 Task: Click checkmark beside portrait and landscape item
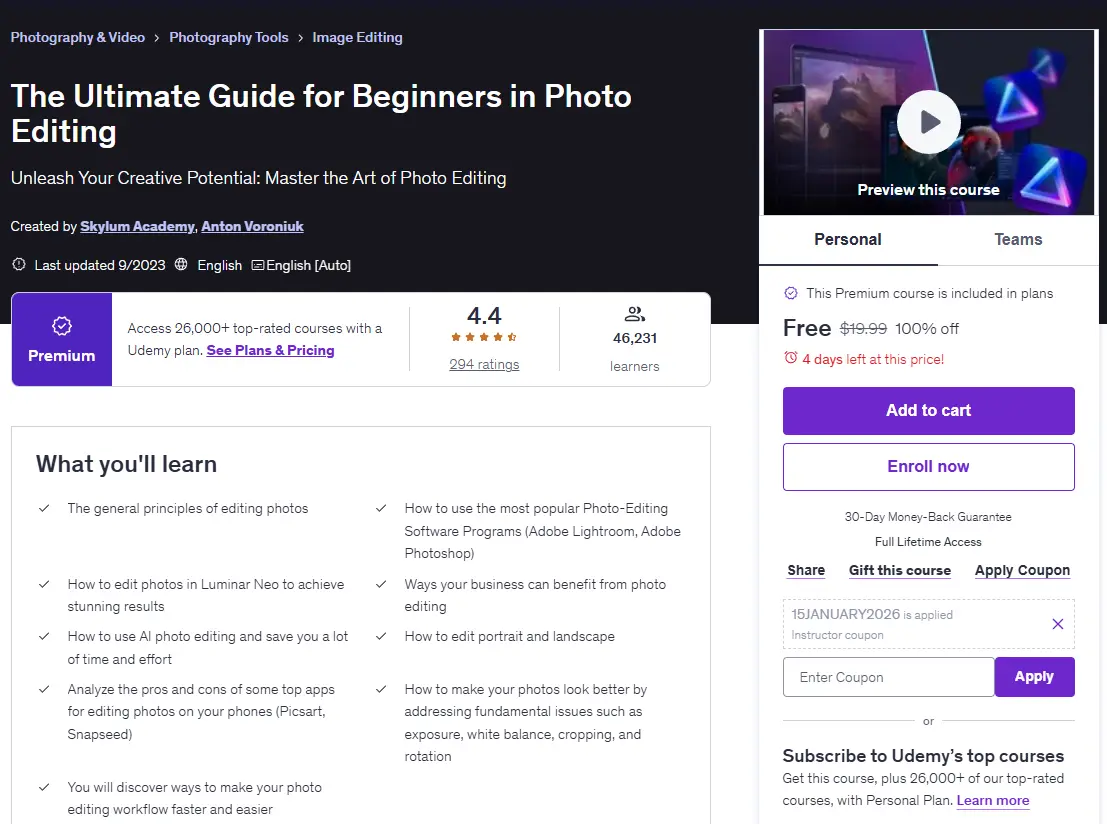[381, 636]
